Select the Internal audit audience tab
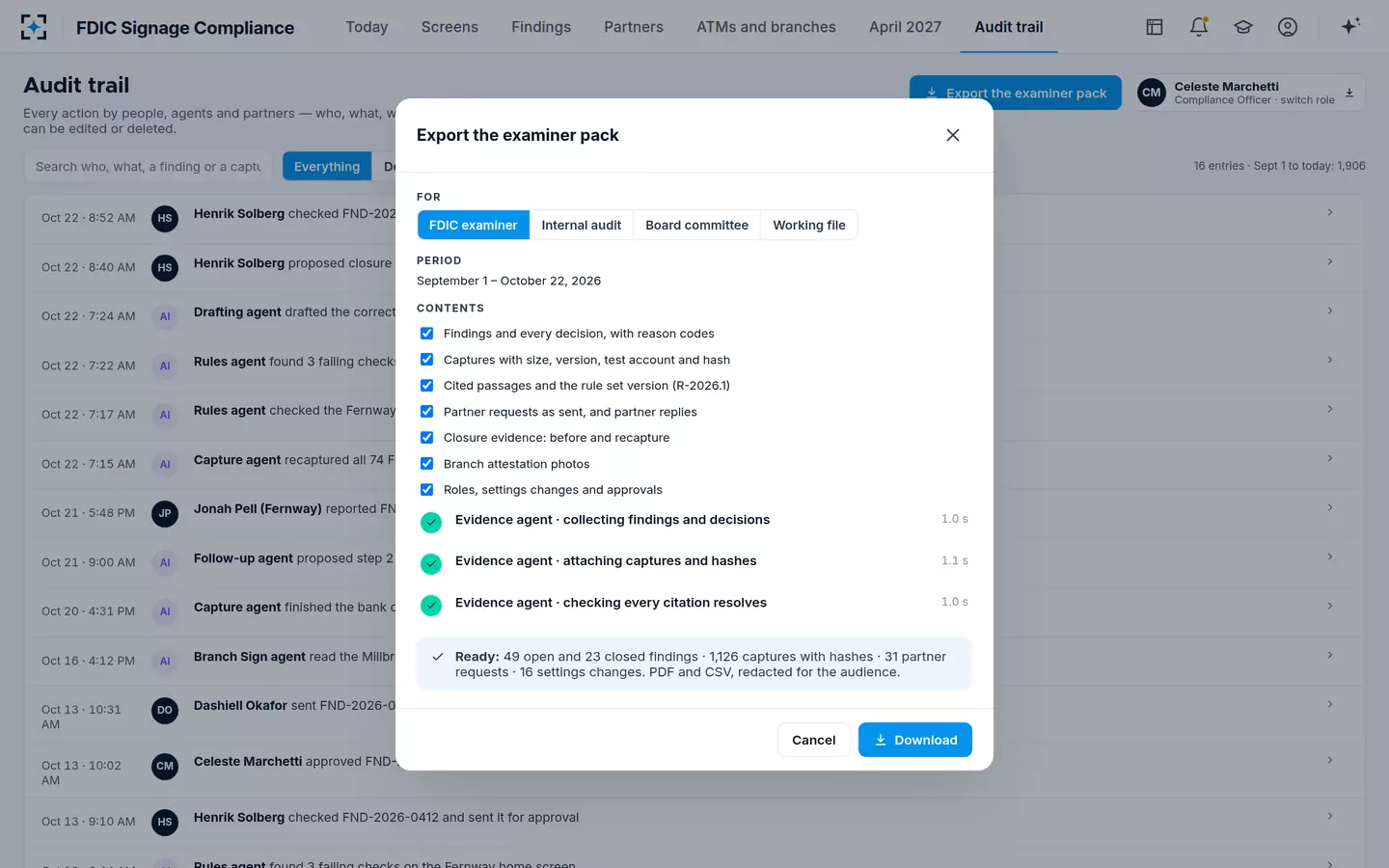The image size is (1389, 868). (582, 225)
